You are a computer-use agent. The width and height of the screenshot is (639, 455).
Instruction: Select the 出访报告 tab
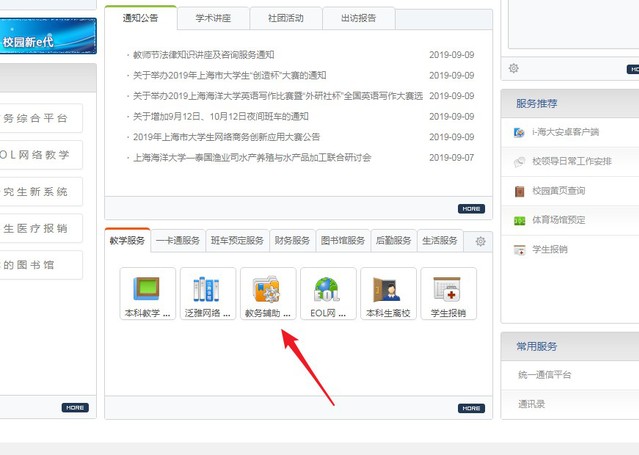[x=358, y=18]
